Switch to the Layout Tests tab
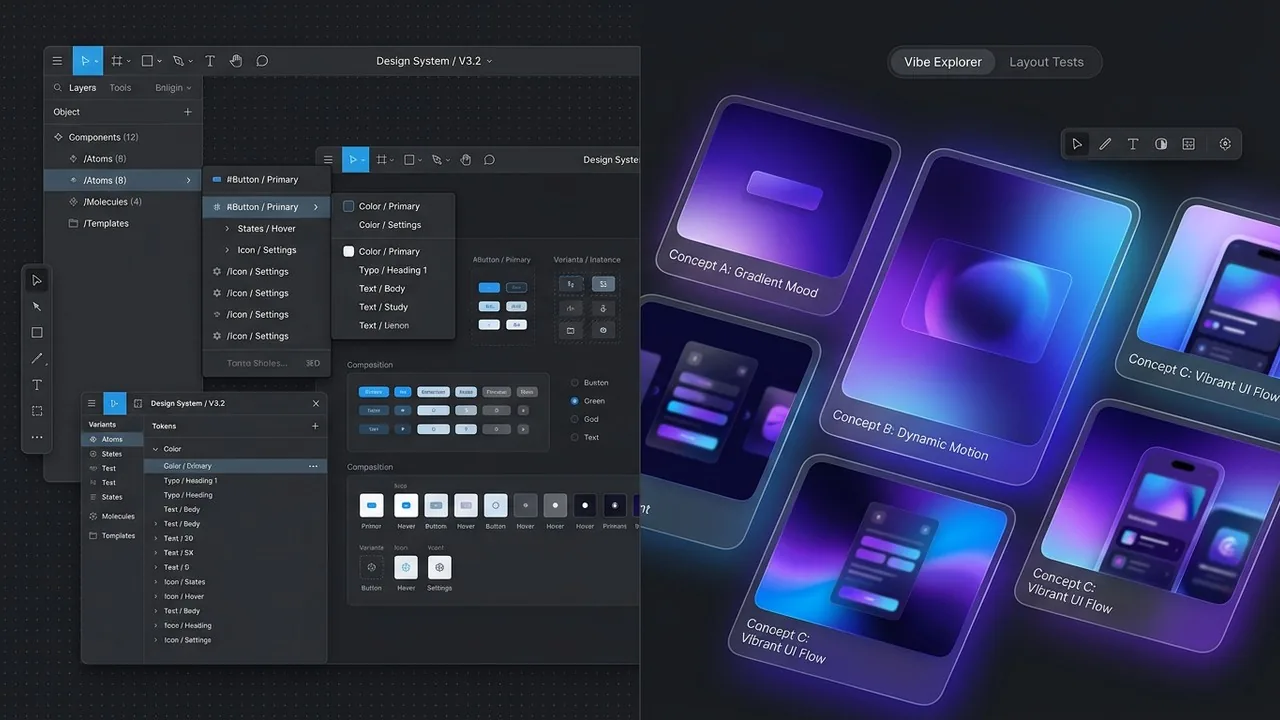 coord(1046,62)
